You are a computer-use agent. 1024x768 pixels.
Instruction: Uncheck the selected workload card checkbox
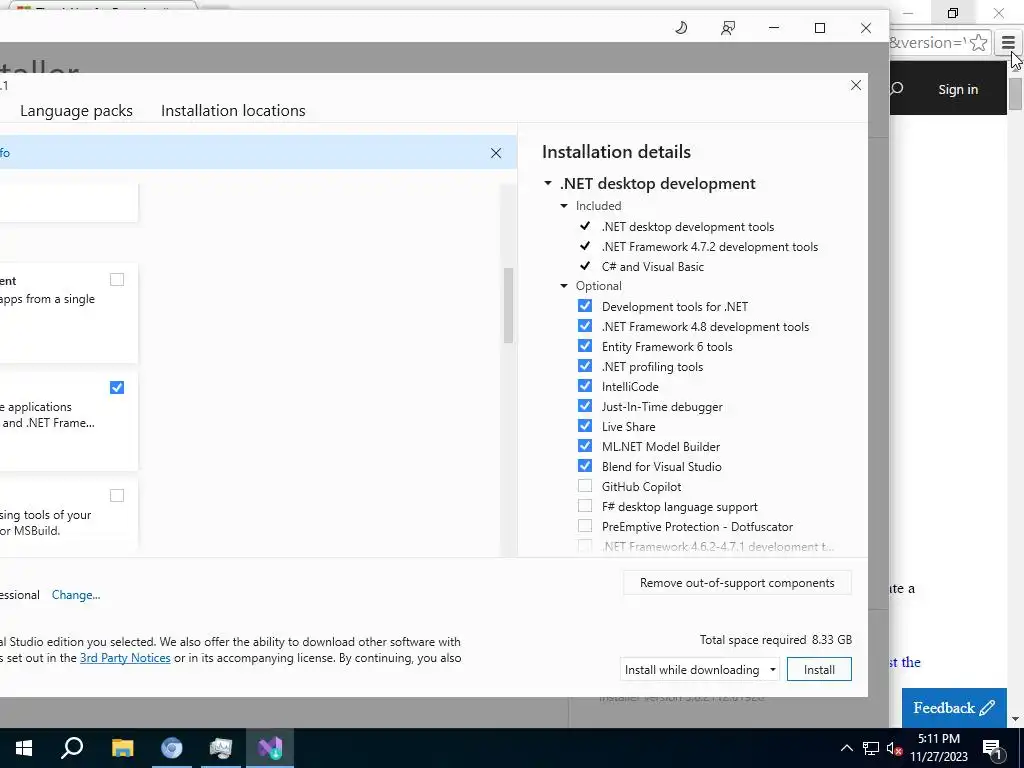(117, 387)
